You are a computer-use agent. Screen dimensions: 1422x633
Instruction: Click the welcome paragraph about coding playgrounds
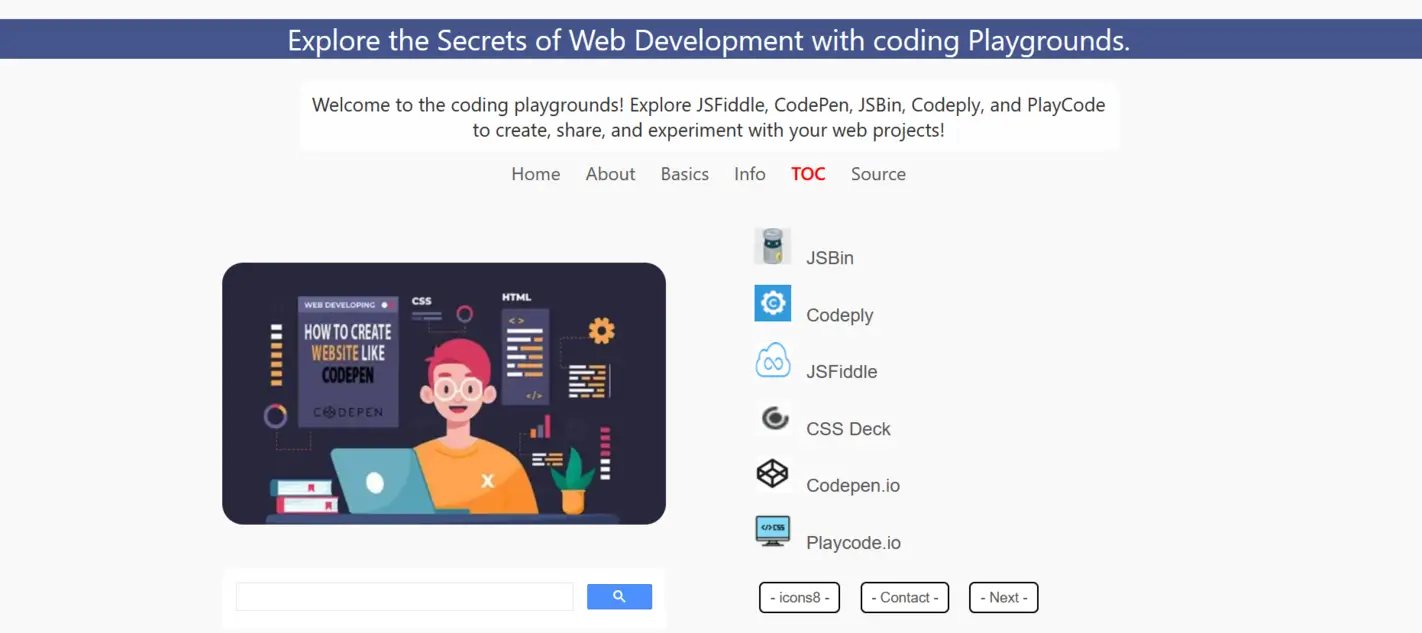click(x=709, y=117)
